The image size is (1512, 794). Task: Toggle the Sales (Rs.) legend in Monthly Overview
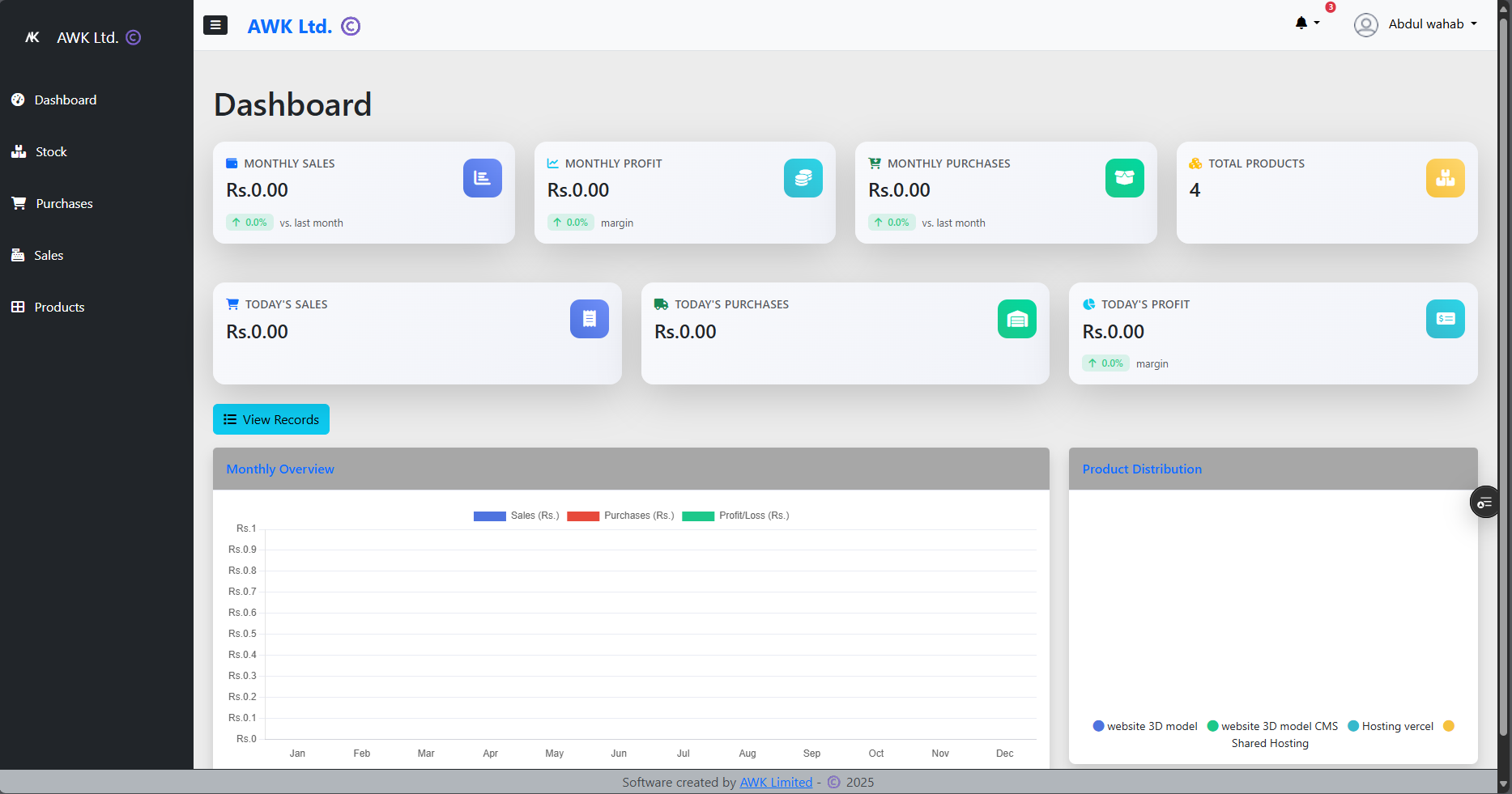pos(517,516)
